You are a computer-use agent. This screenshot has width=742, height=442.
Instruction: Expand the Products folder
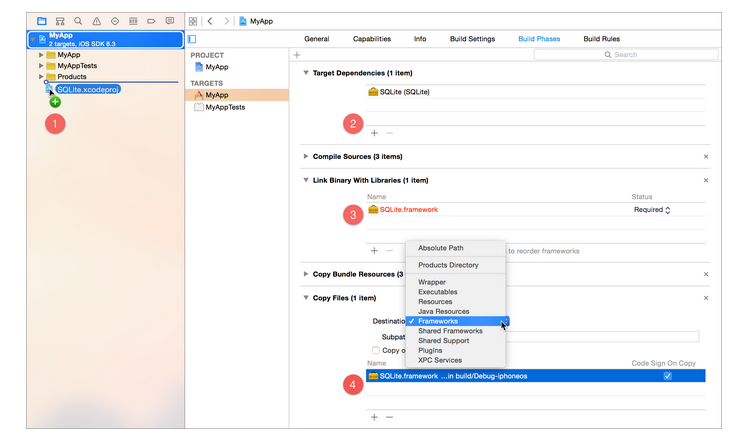pyautogui.click(x=41, y=76)
